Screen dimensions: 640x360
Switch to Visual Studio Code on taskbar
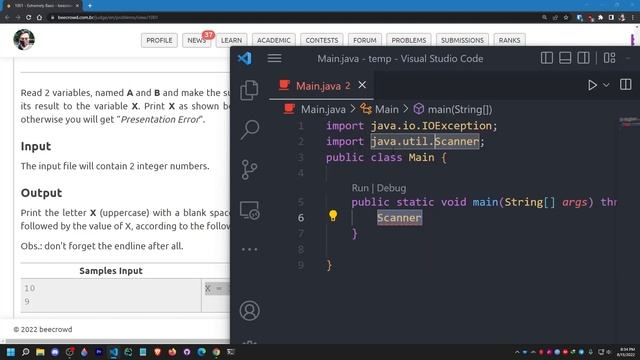pos(113,352)
